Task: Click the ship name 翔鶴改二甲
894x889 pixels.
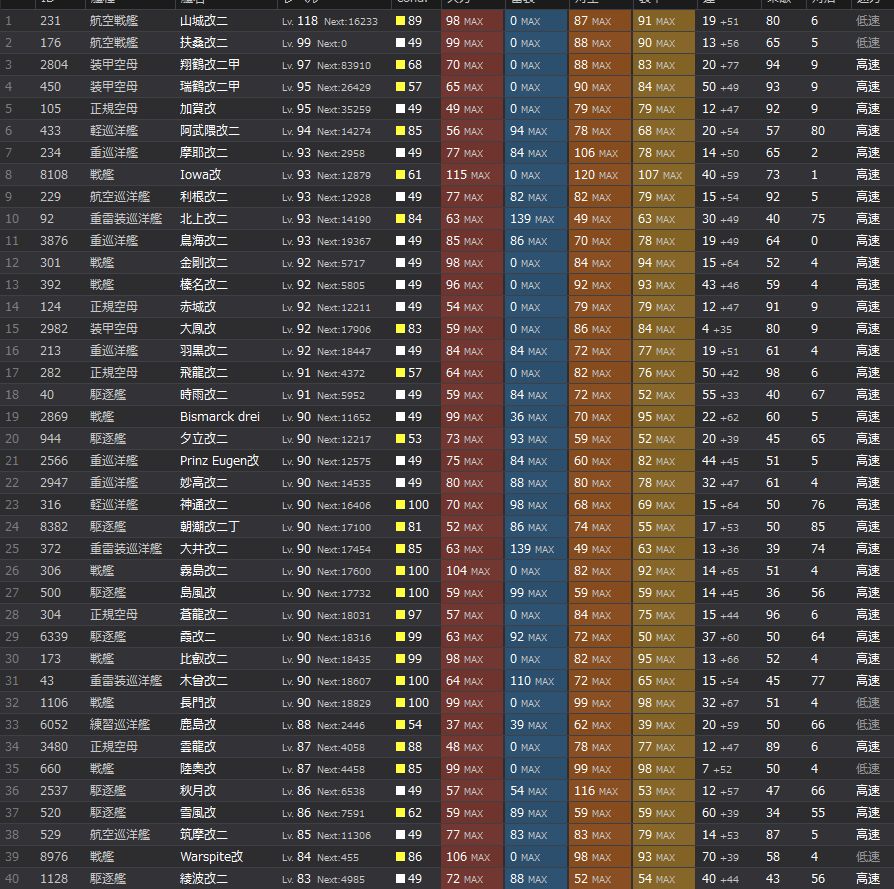Action: point(210,65)
